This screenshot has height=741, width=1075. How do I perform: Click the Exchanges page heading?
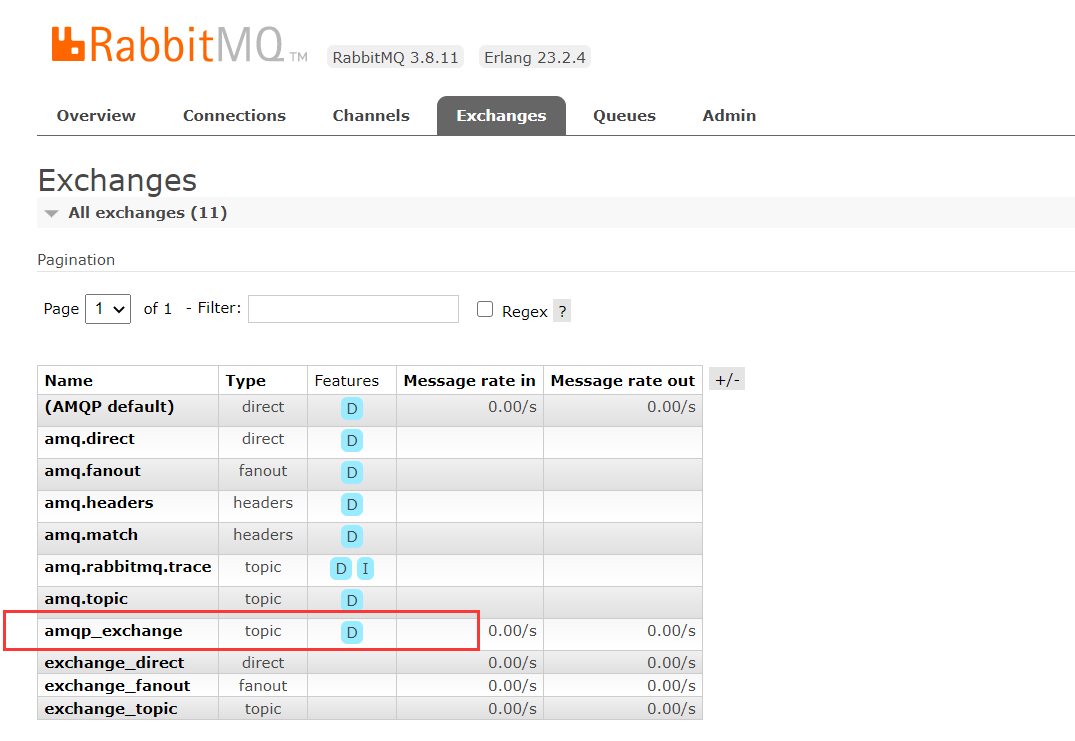coord(117,180)
